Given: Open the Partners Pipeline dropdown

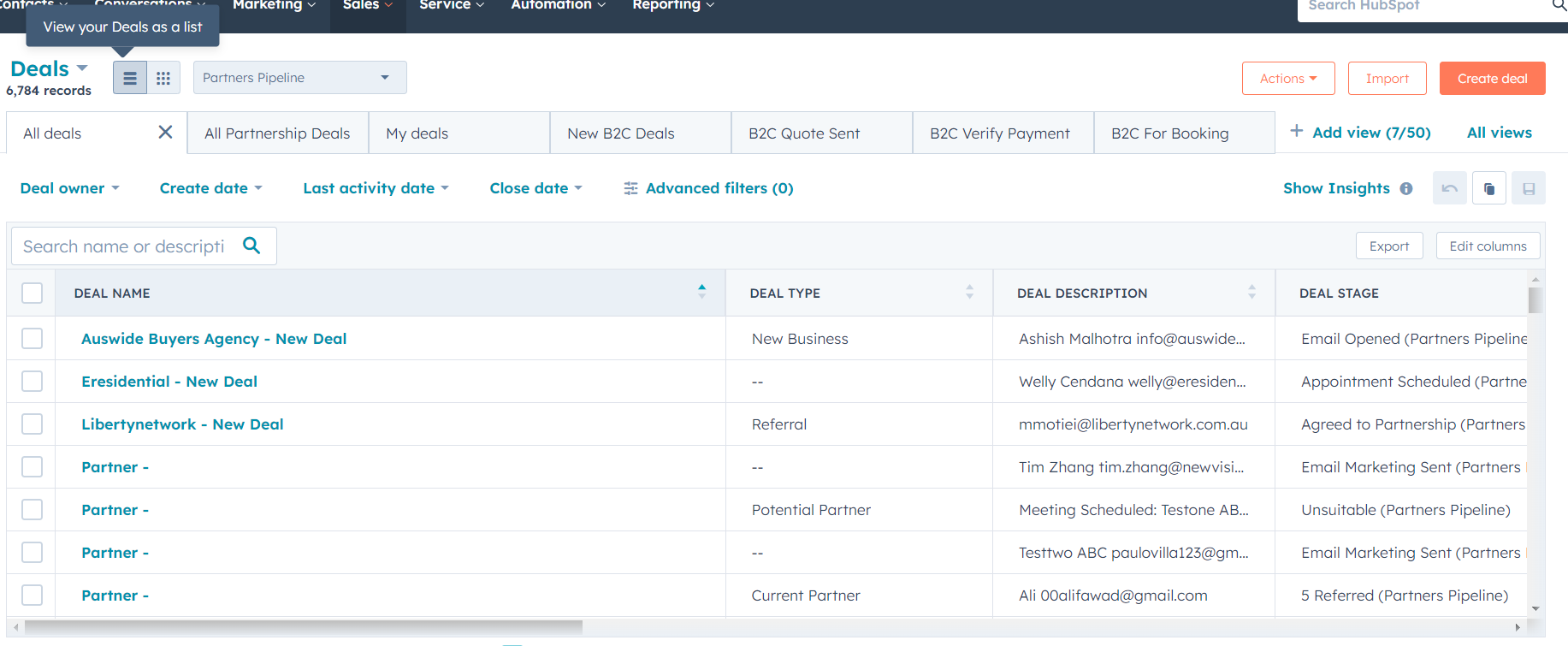Looking at the screenshot, I should coord(299,78).
